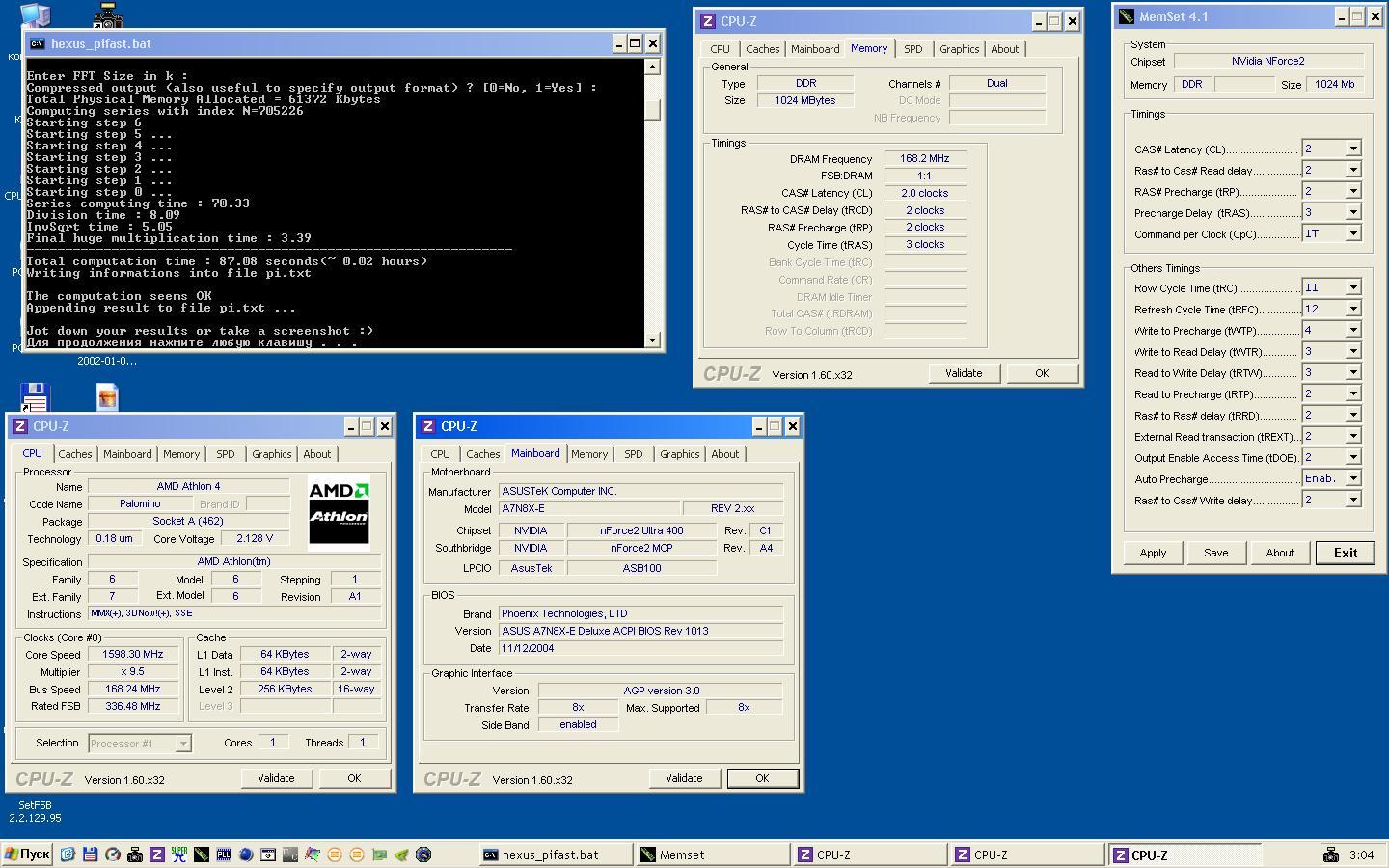Open the Refresh Cycle Time (tRFC) dropdown
The height and width of the screenshot is (868, 1389).
[1353, 309]
